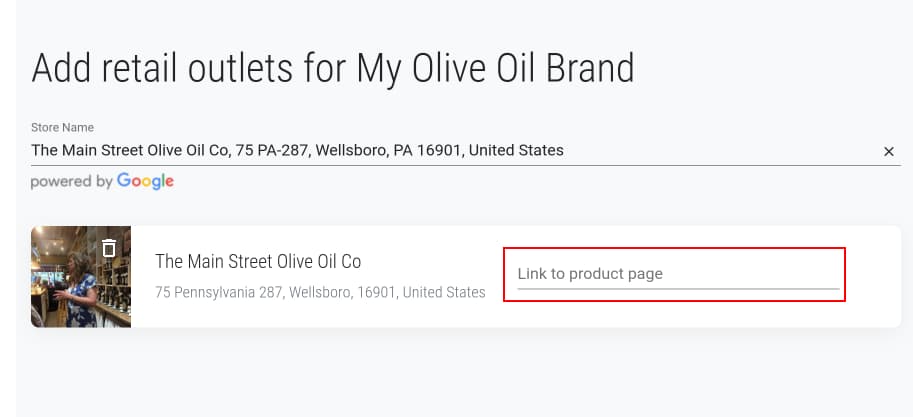Click the 75 Pennsylvania 287 address line
The width and height of the screenshot is (913, 417).
(320, 292)
